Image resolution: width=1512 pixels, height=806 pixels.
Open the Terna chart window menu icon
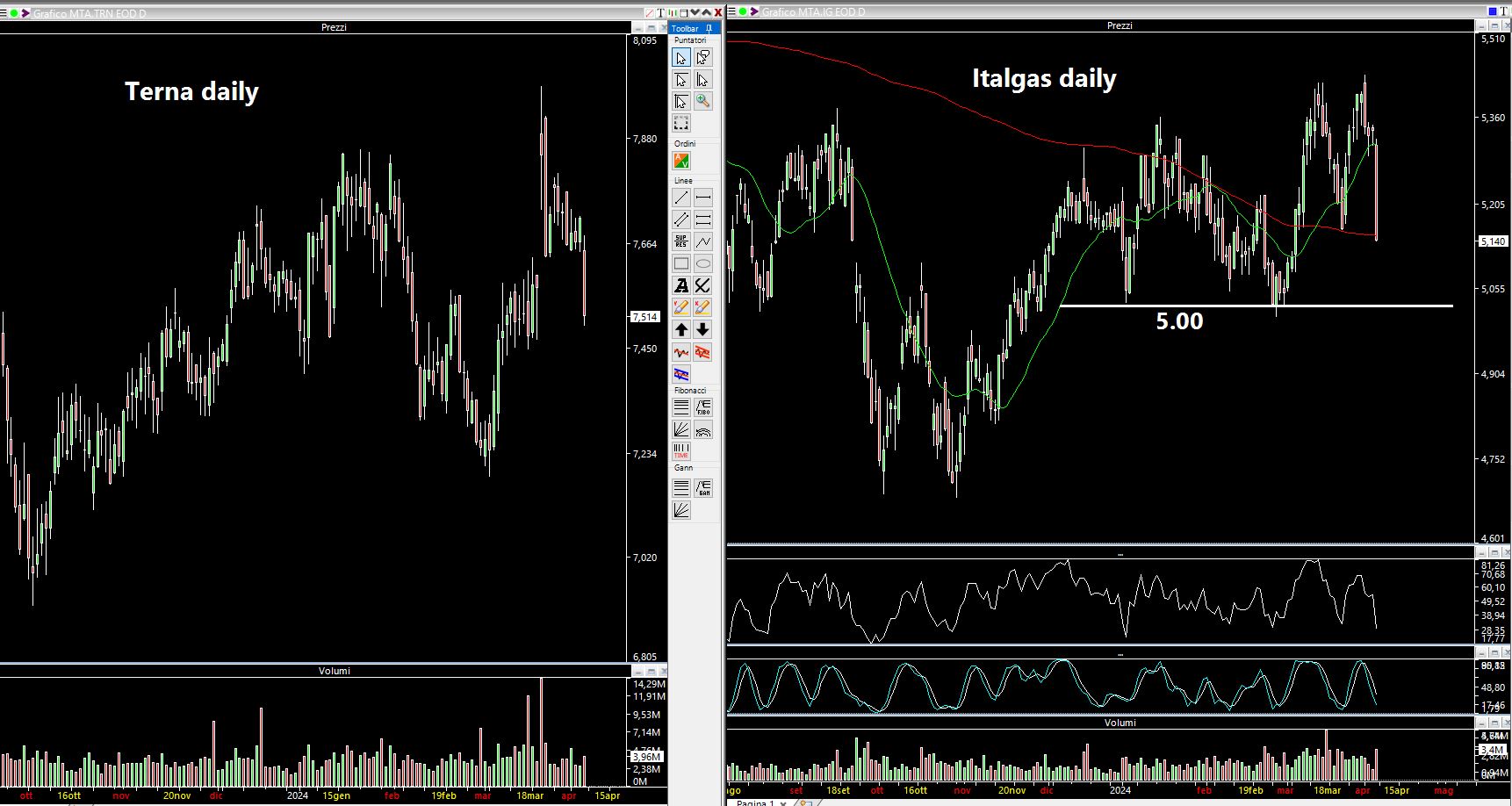tap(4, 13)
